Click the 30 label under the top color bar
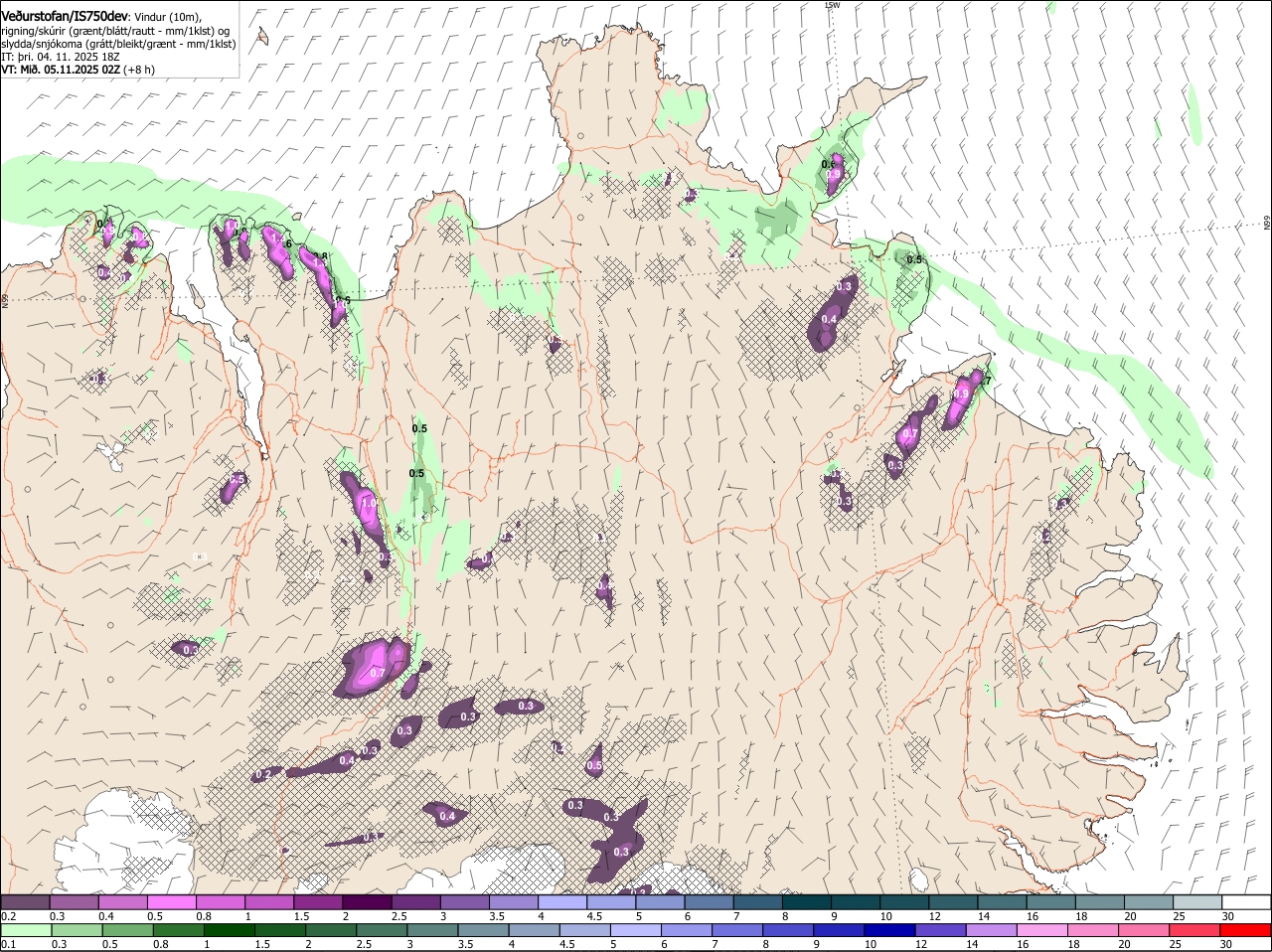The height and width of the screenshot is (952, 1272). point(1228,916)
